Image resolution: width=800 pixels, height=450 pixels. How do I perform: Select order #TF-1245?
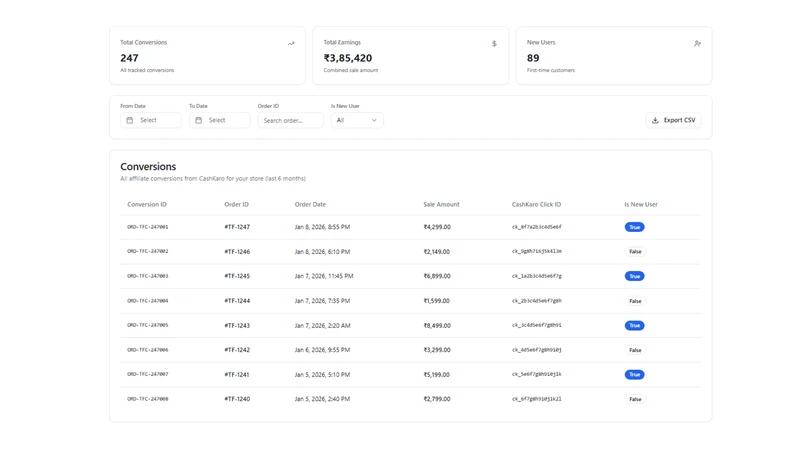coord(237,276)
